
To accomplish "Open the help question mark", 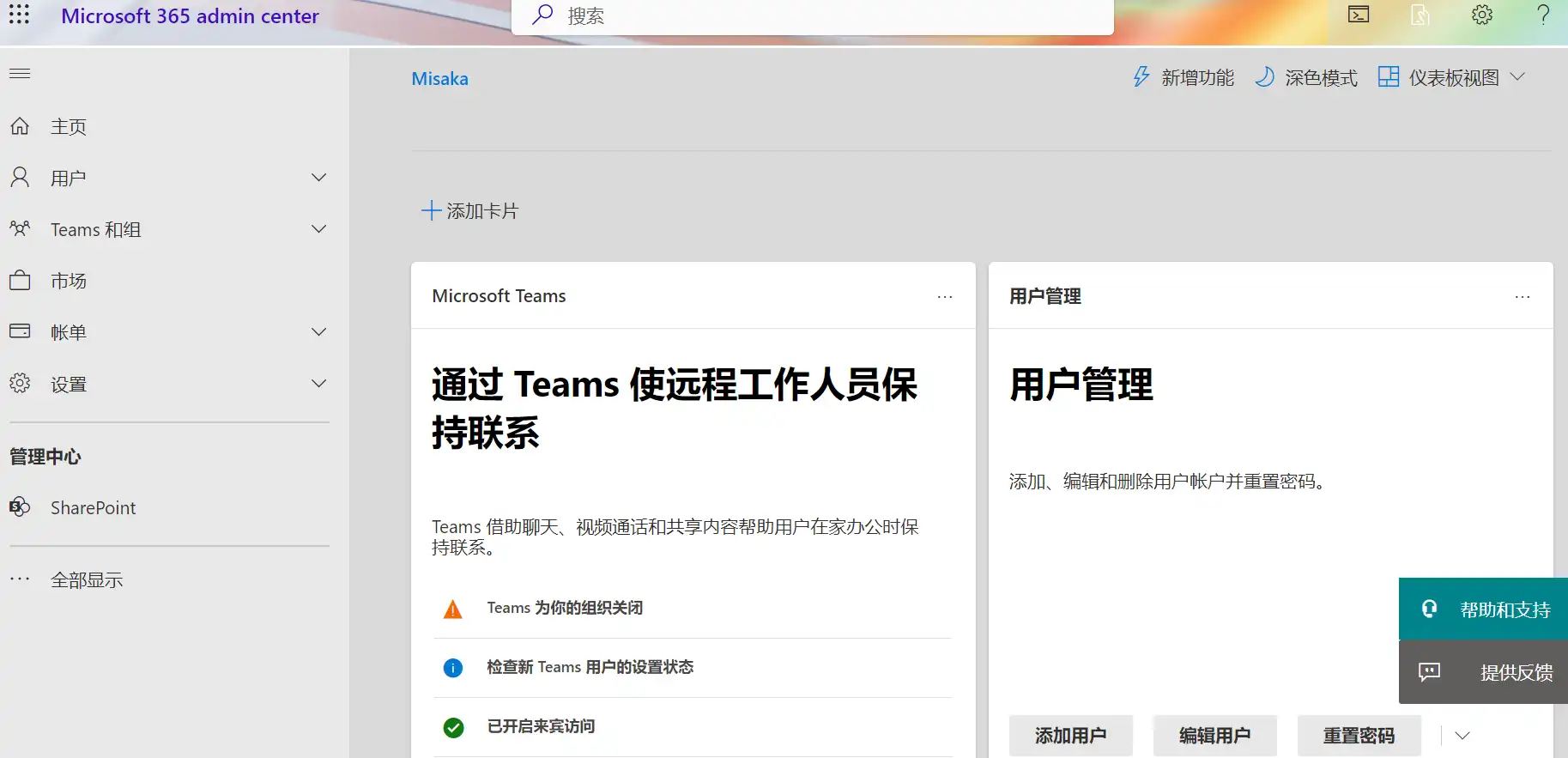I will [x=1543, y=15].
